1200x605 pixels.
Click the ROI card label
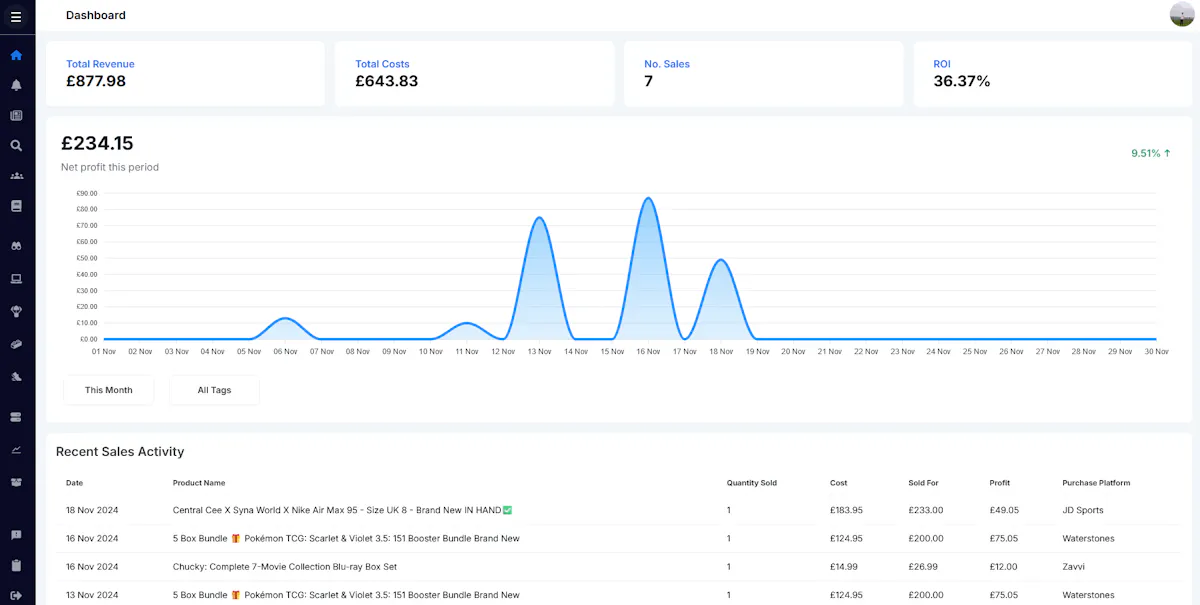coord(942,64)
